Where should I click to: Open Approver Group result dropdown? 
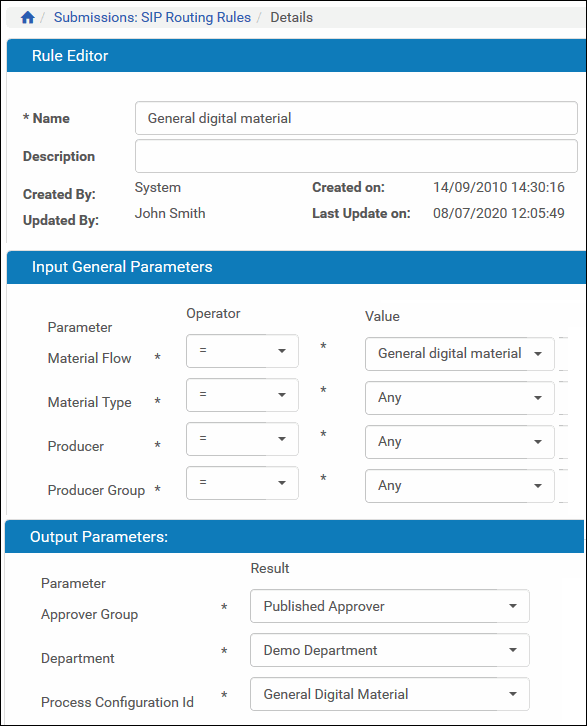[x=389, y=606]
